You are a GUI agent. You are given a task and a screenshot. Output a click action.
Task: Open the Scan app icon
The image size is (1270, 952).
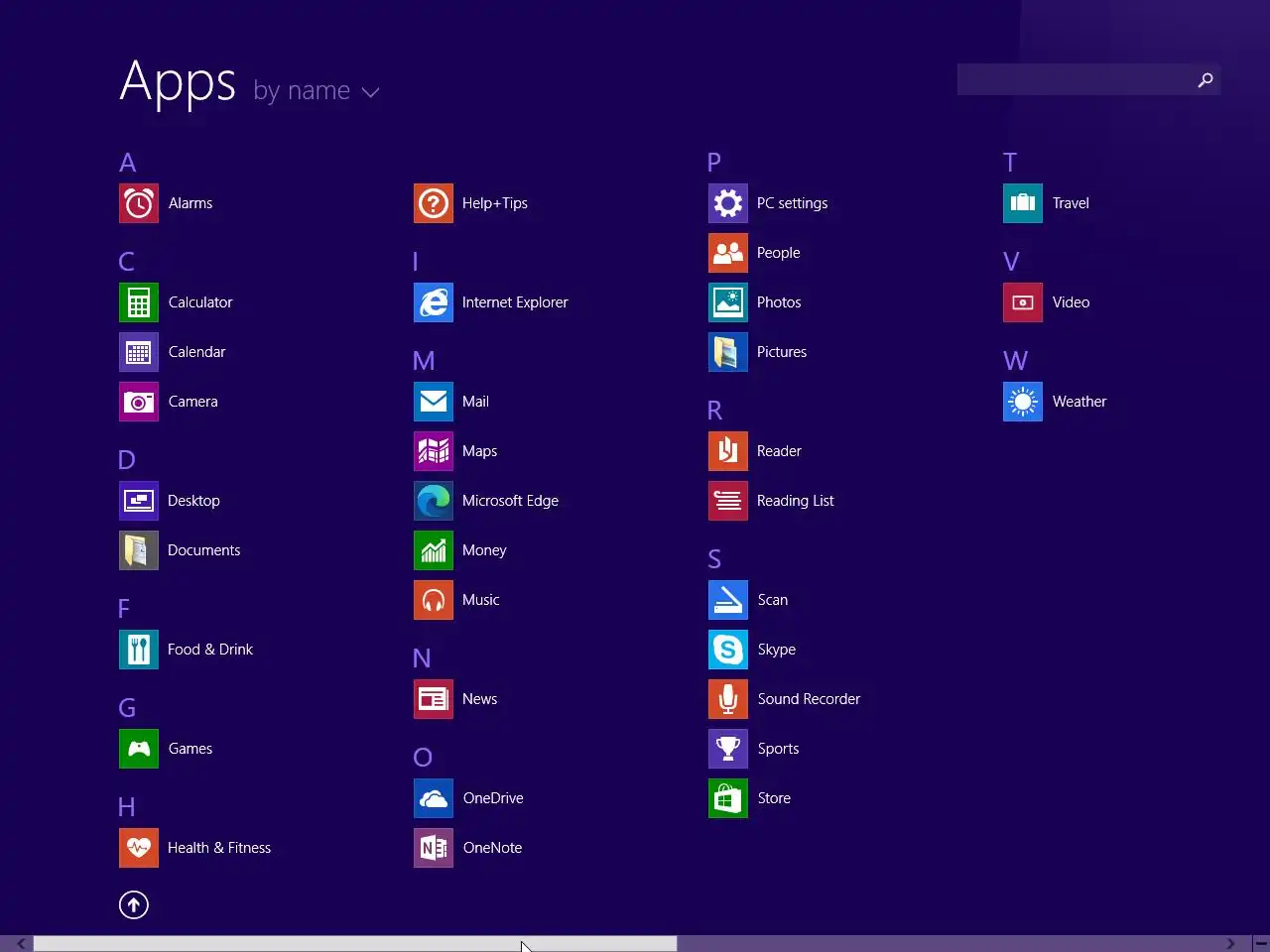(728, 600)
